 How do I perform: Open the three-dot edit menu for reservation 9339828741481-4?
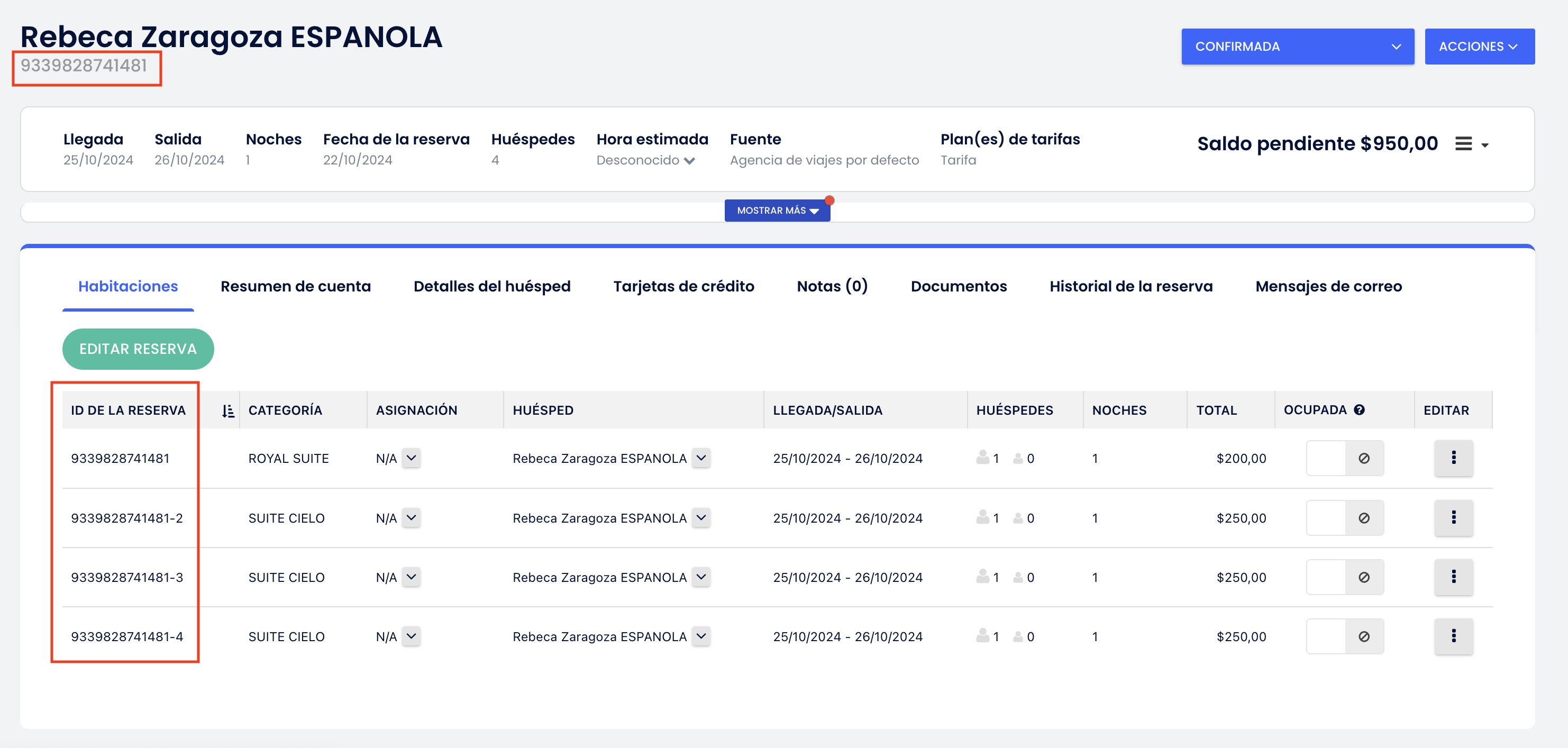1453,636
